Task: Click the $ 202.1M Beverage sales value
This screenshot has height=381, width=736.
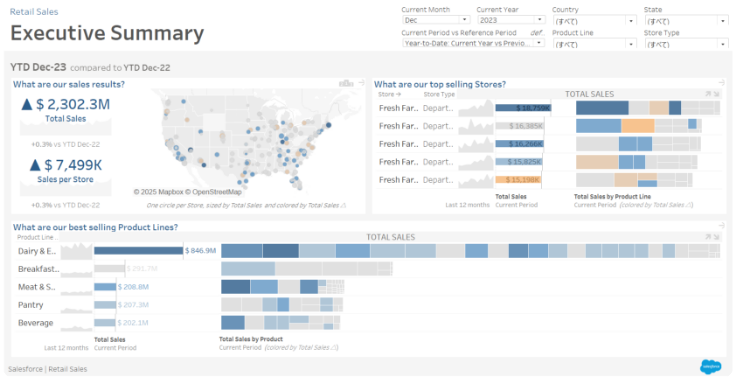Action: click(x=133, y=323)
